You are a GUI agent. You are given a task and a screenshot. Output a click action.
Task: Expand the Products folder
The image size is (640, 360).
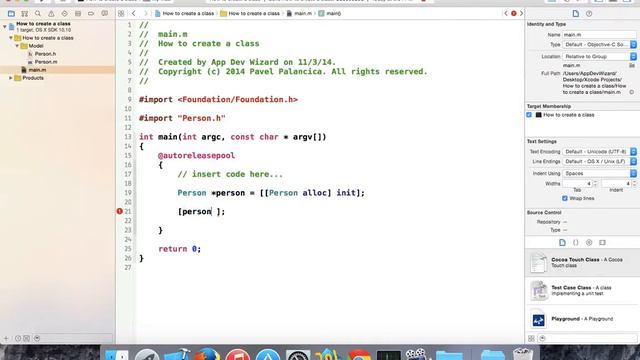click(11, 78)
